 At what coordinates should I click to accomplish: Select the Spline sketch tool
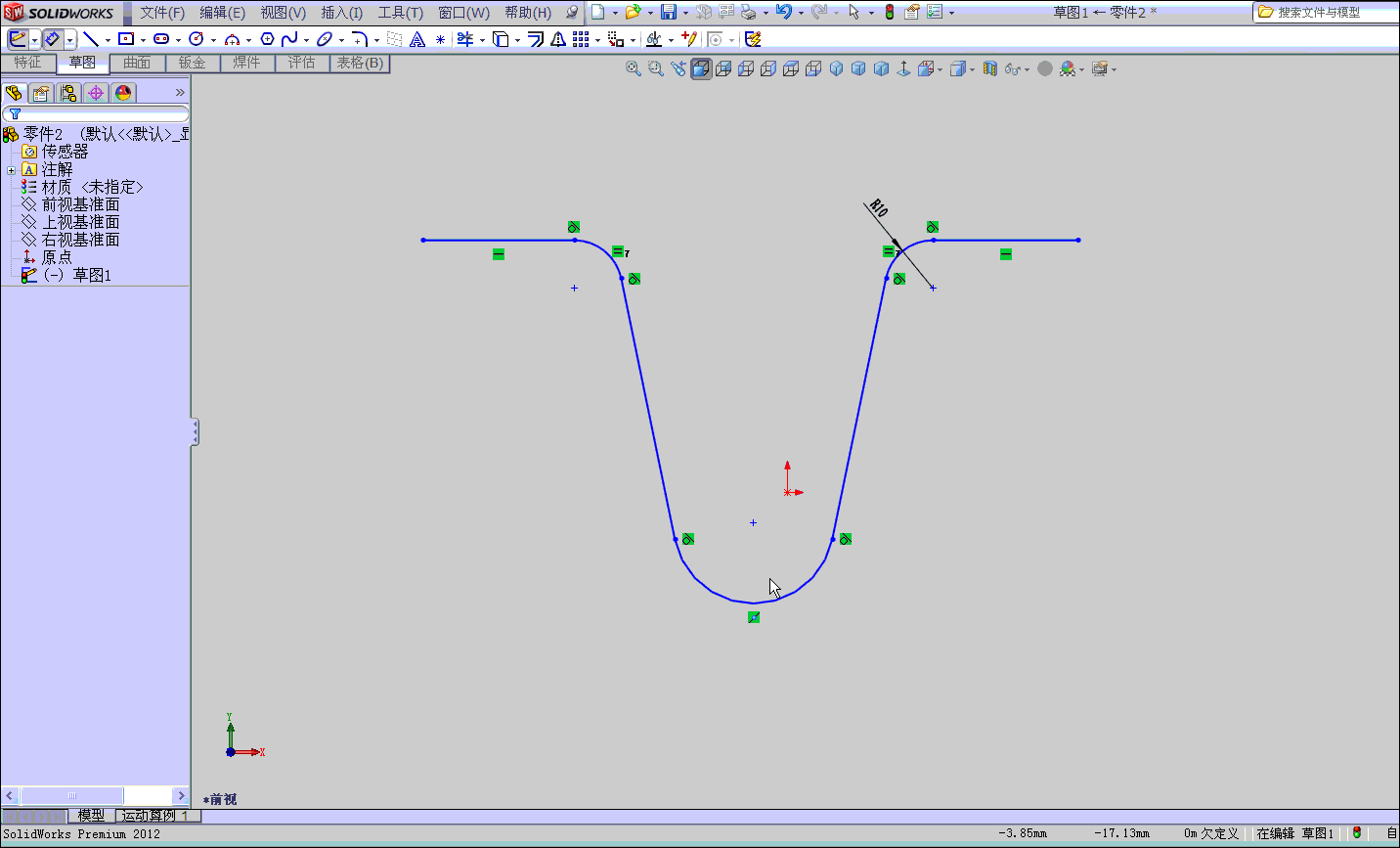coord(289,39)
